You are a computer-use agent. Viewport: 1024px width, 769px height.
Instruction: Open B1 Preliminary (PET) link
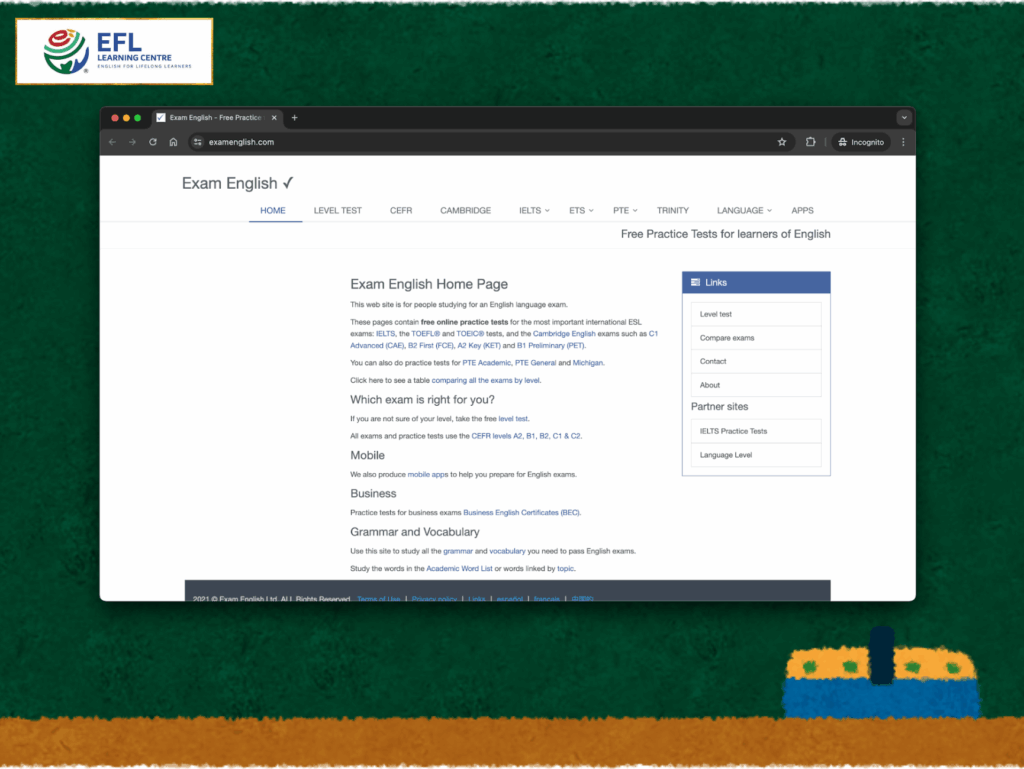pos(551,345)
